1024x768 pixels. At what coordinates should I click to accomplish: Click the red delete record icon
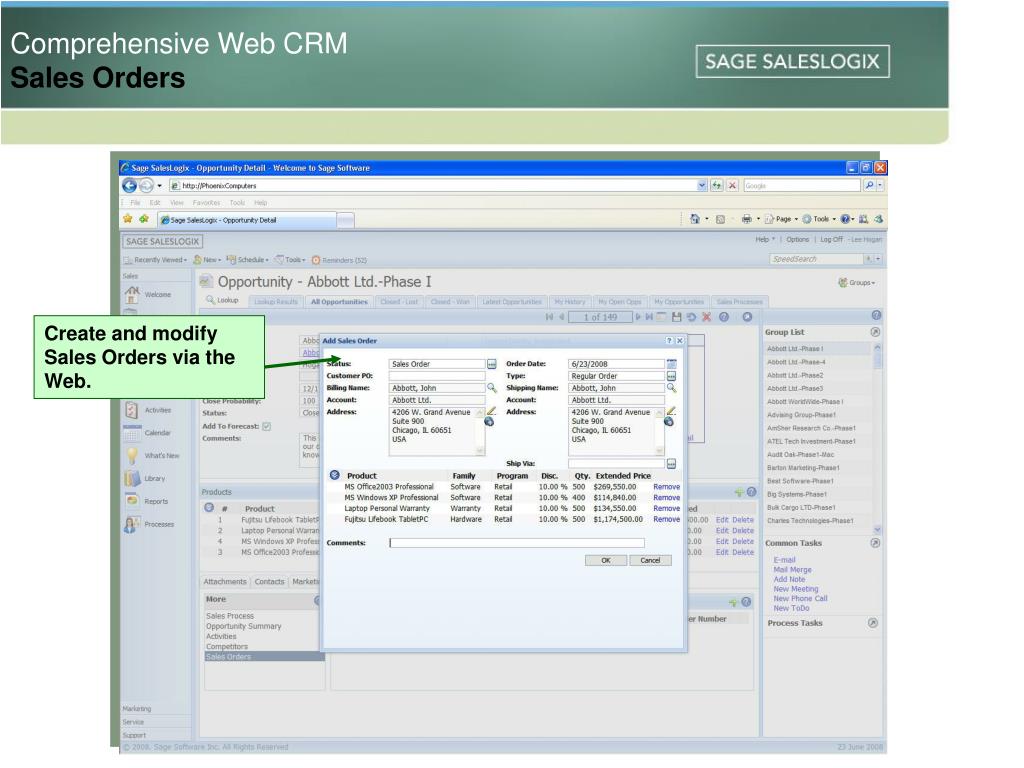[x=706, y=317]
